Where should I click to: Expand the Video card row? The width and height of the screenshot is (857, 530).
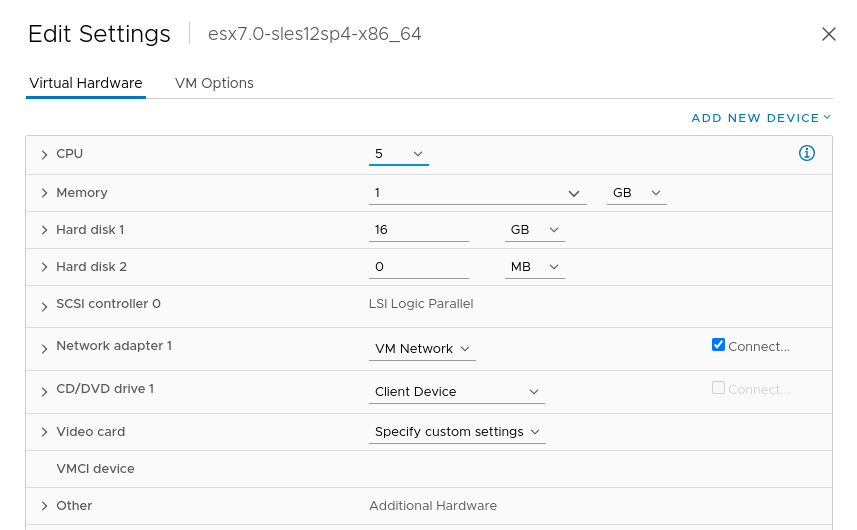tap(45, 432)
